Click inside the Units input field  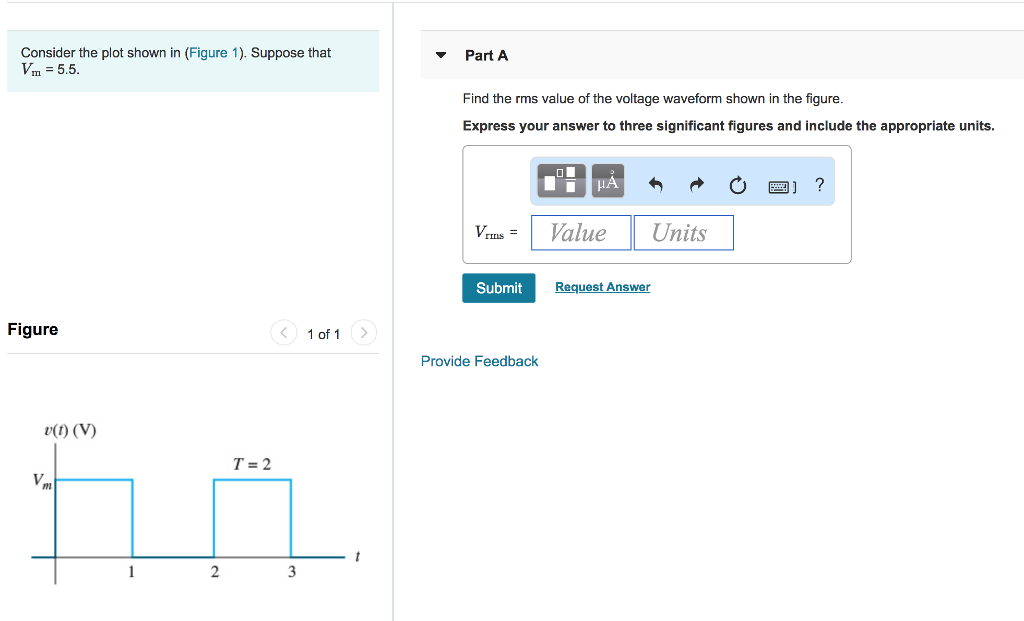click(683, 232)
